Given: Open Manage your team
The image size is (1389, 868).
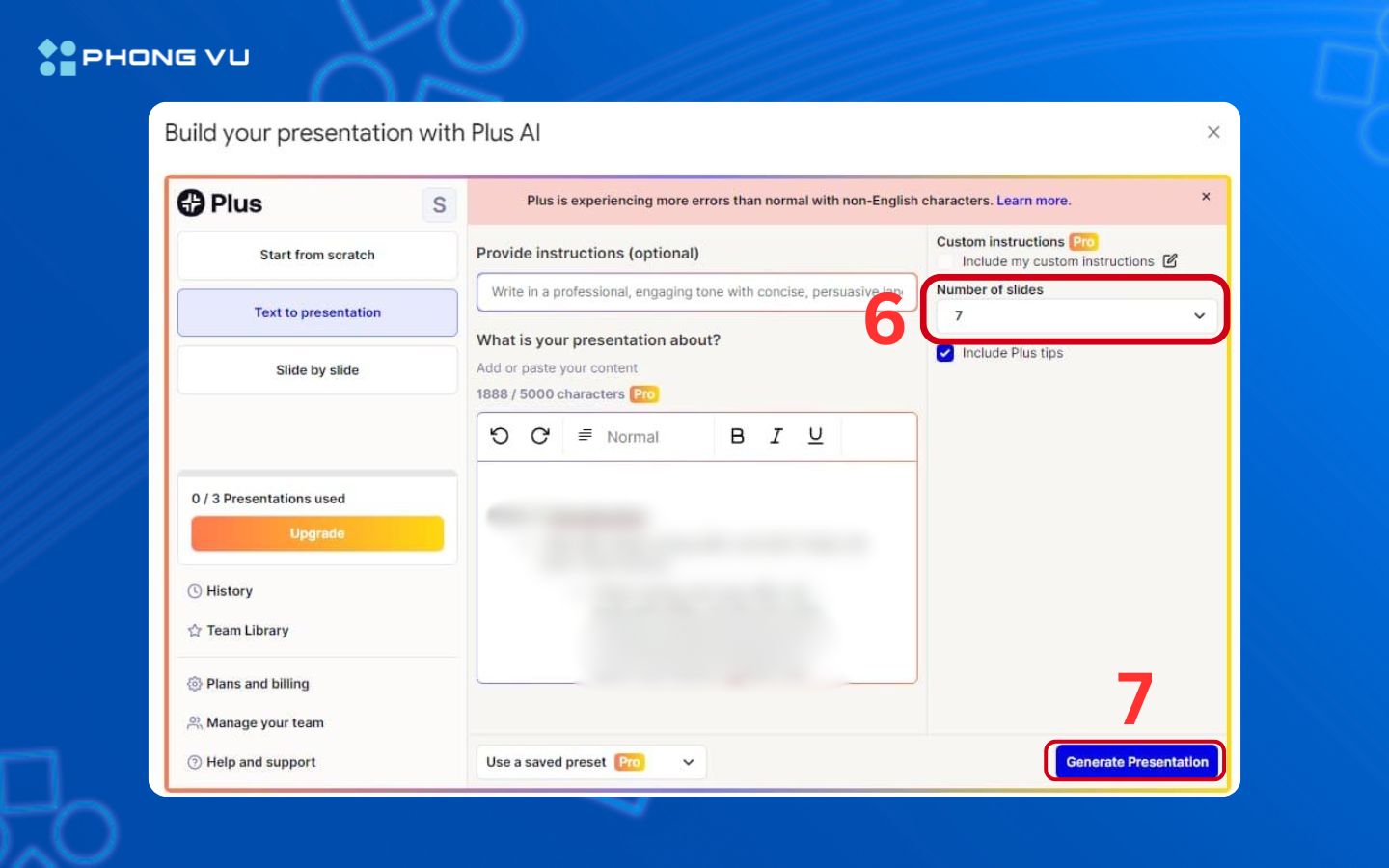Looking at the screenshot, I should pos(256,722).
